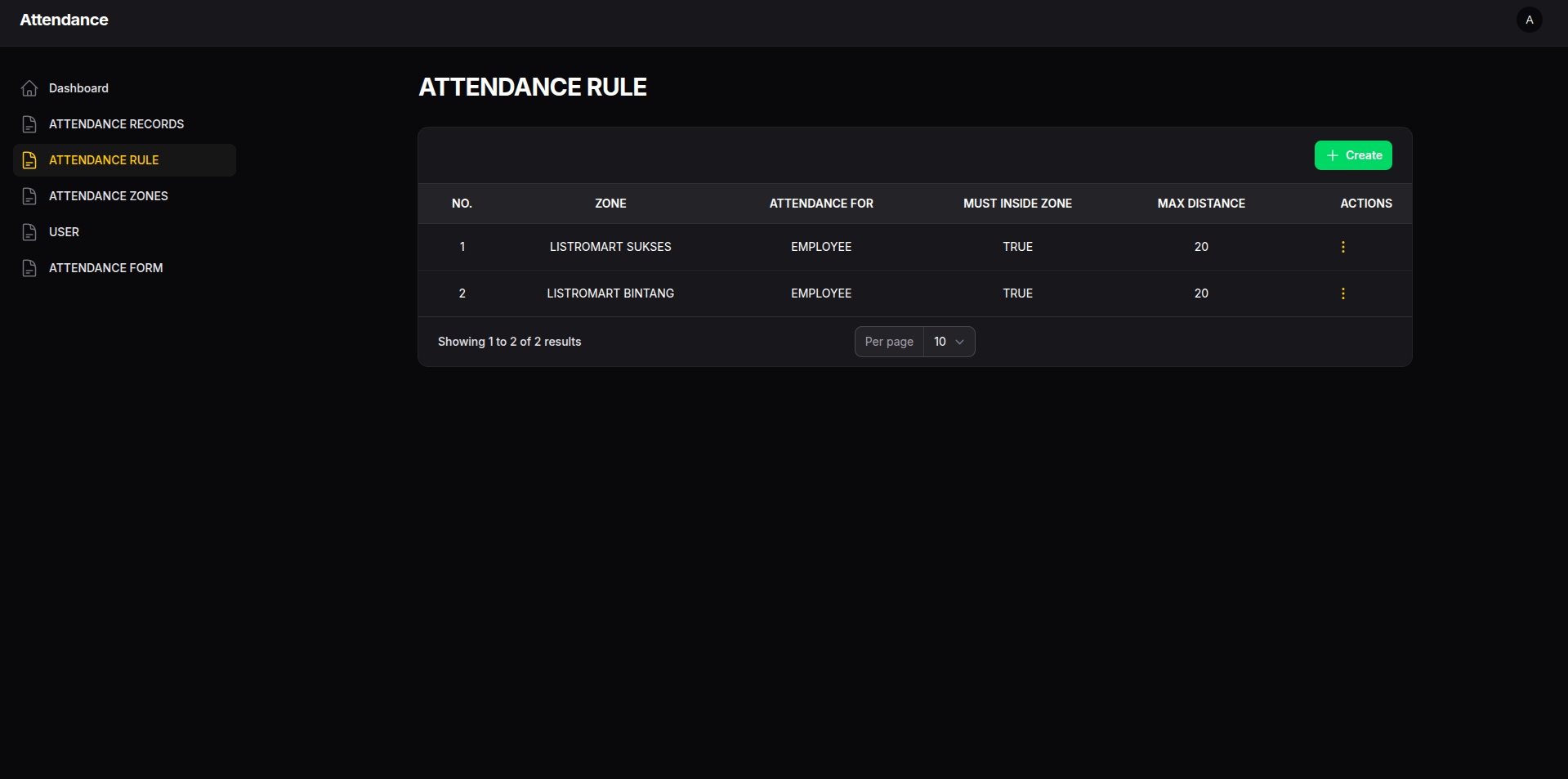
Task: Click the Attendance Records document icon
Action: point(29,124)
